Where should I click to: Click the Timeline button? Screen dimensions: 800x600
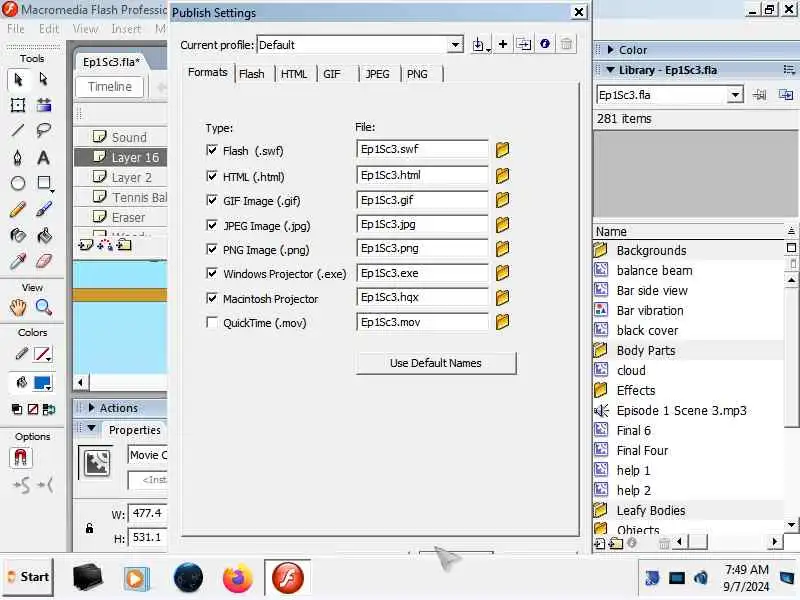[x=110, y=87]
